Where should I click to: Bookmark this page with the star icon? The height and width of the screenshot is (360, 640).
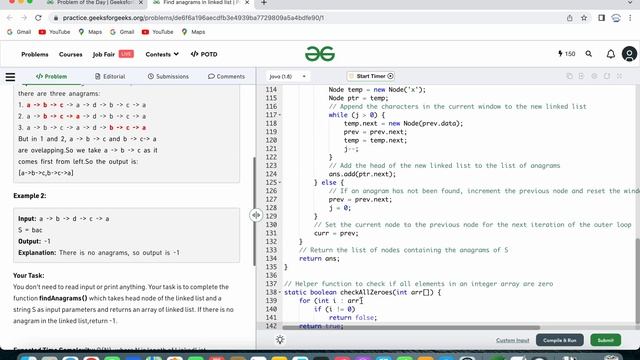point(584,18)
